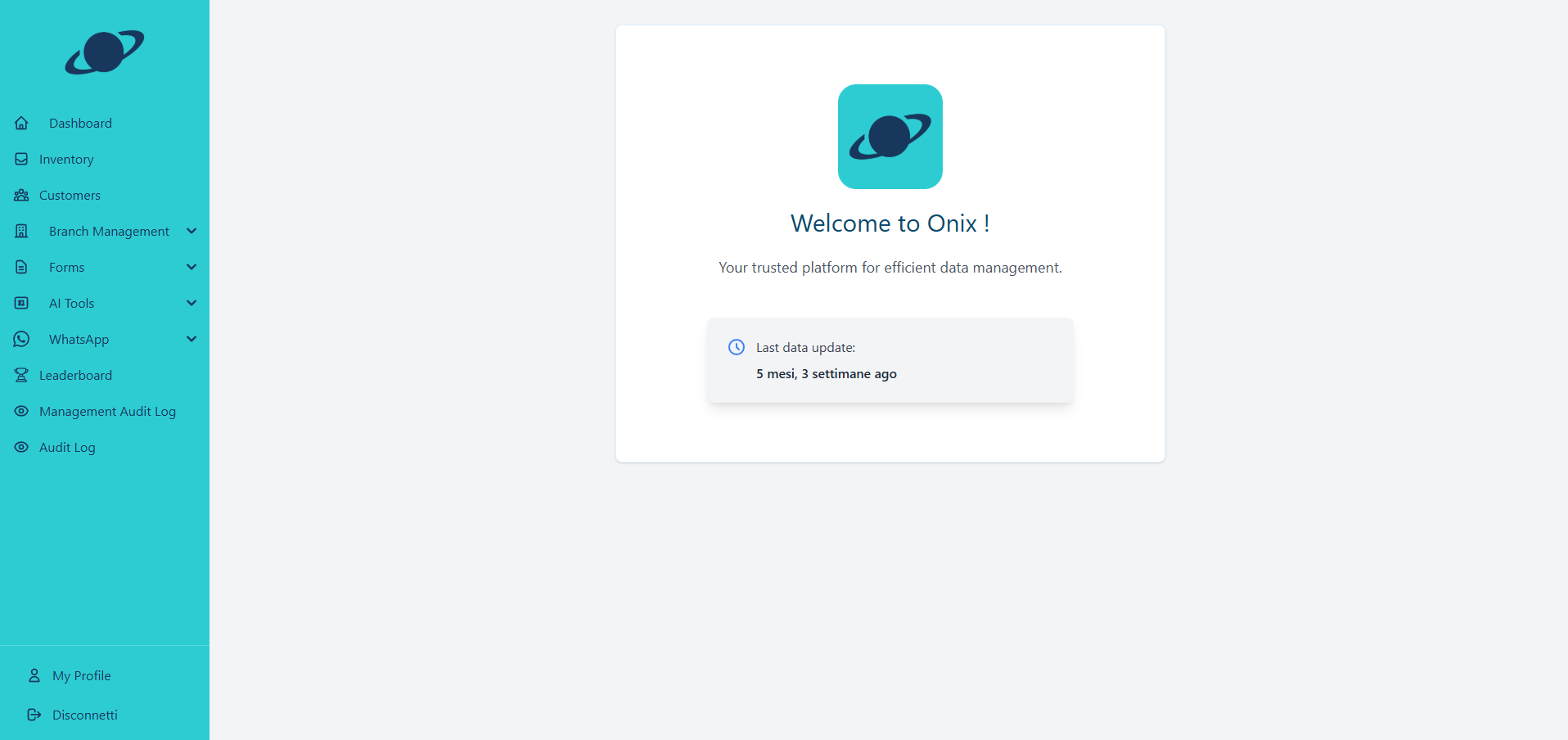Collapse the WhatsApp submenu chevron
The image size is (1568, 740).
(191, 339)
